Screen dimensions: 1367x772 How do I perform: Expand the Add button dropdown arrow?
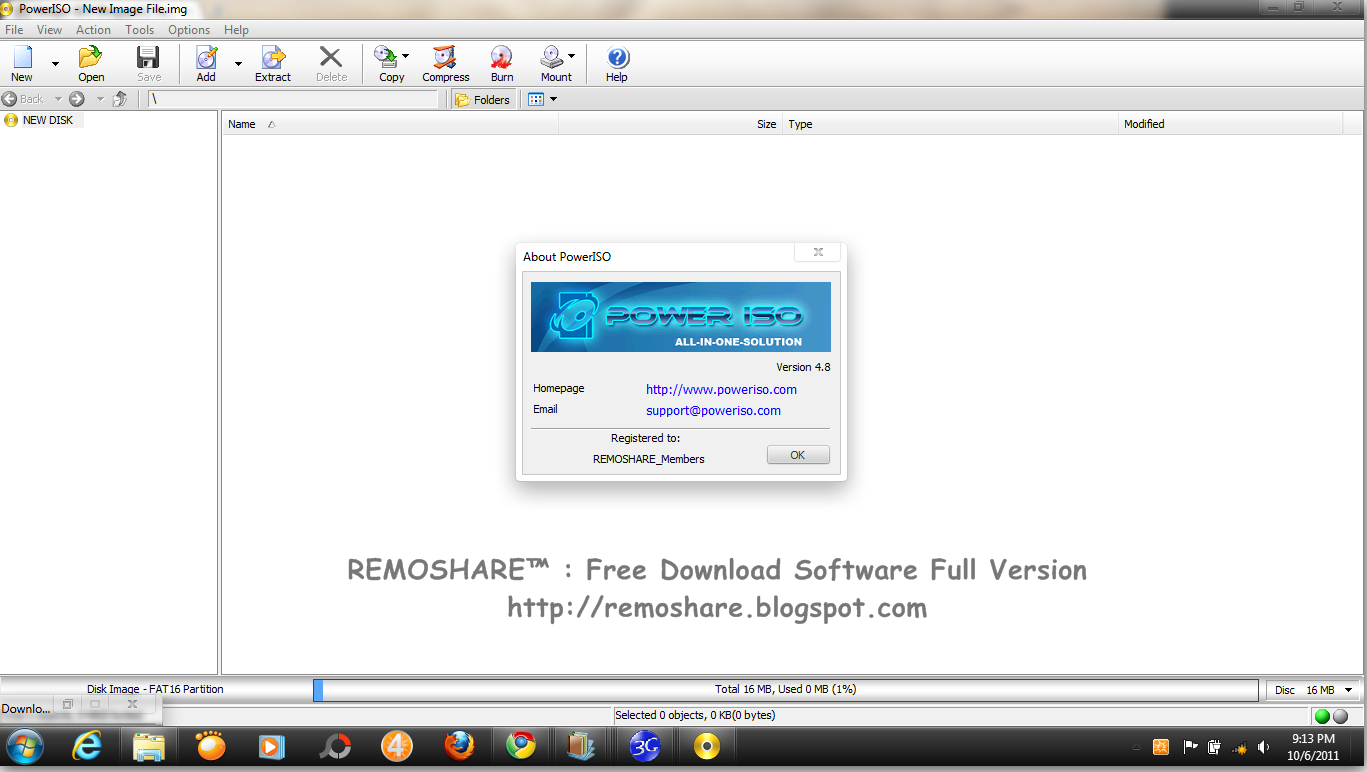click(x=238, y=64)
